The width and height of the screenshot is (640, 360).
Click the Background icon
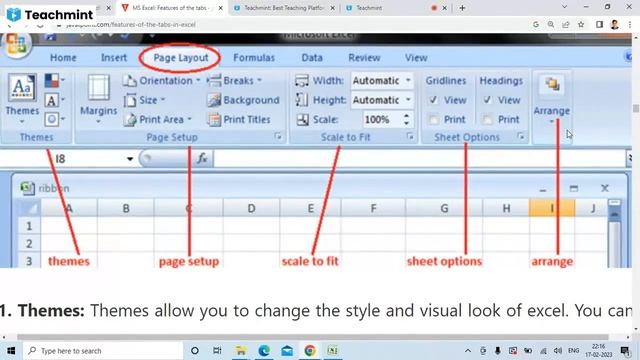tap(214, 100)
